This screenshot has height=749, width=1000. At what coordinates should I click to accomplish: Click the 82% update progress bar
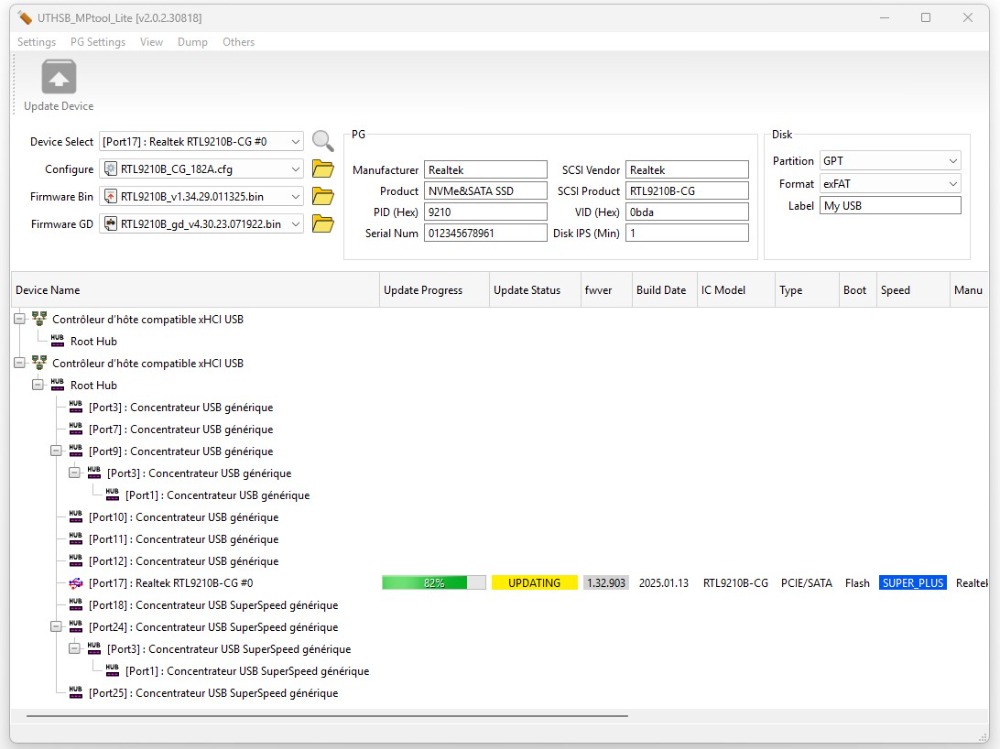point(434,583)
